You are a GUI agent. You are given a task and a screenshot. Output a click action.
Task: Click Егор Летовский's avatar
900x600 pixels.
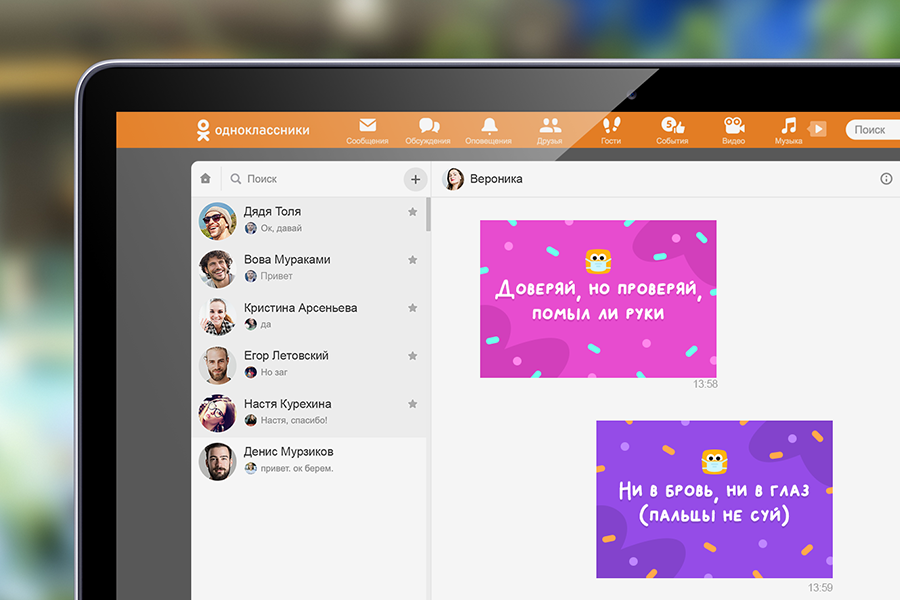218,365
